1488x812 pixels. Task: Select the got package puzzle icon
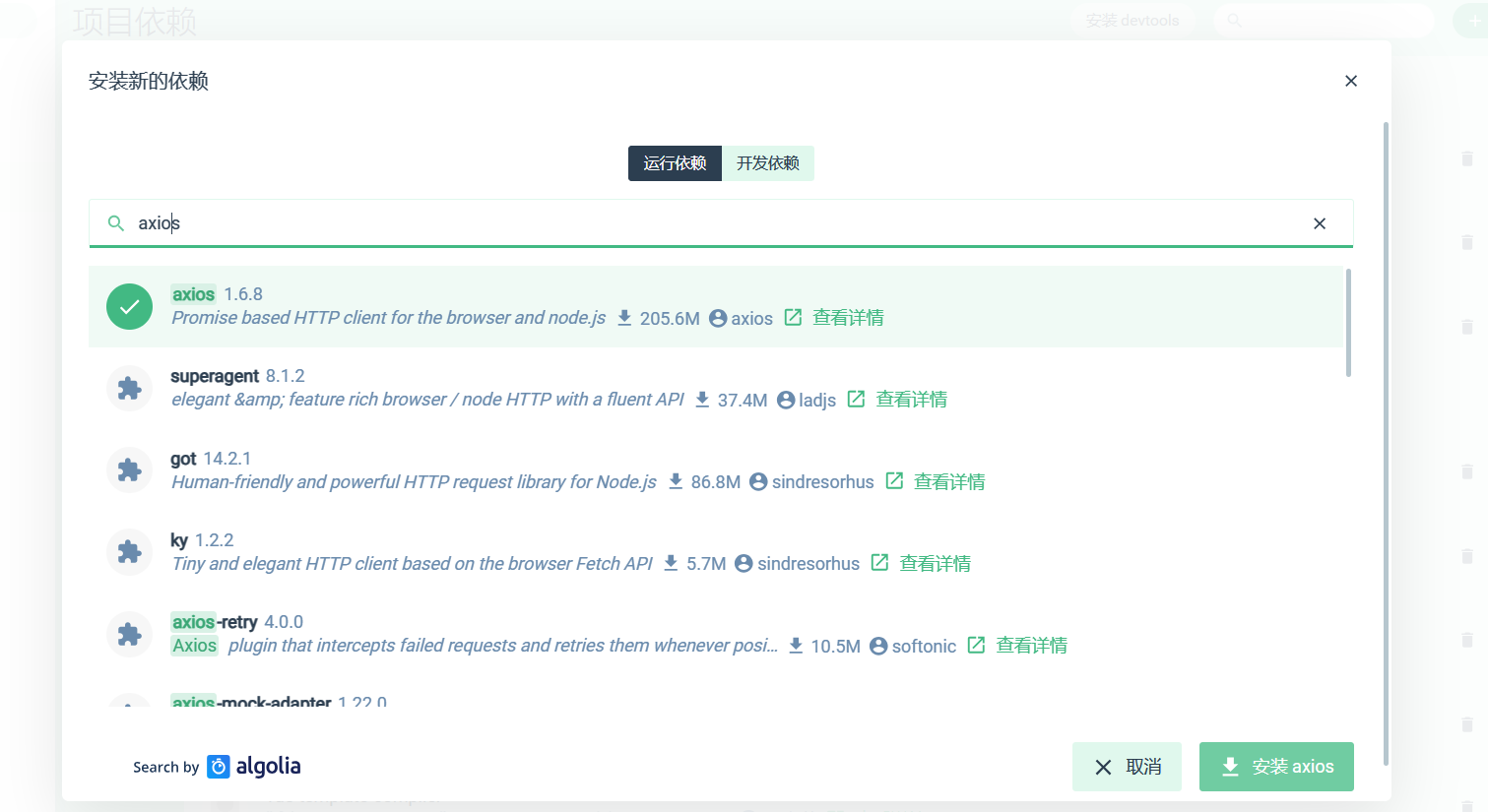pos(129,470)
